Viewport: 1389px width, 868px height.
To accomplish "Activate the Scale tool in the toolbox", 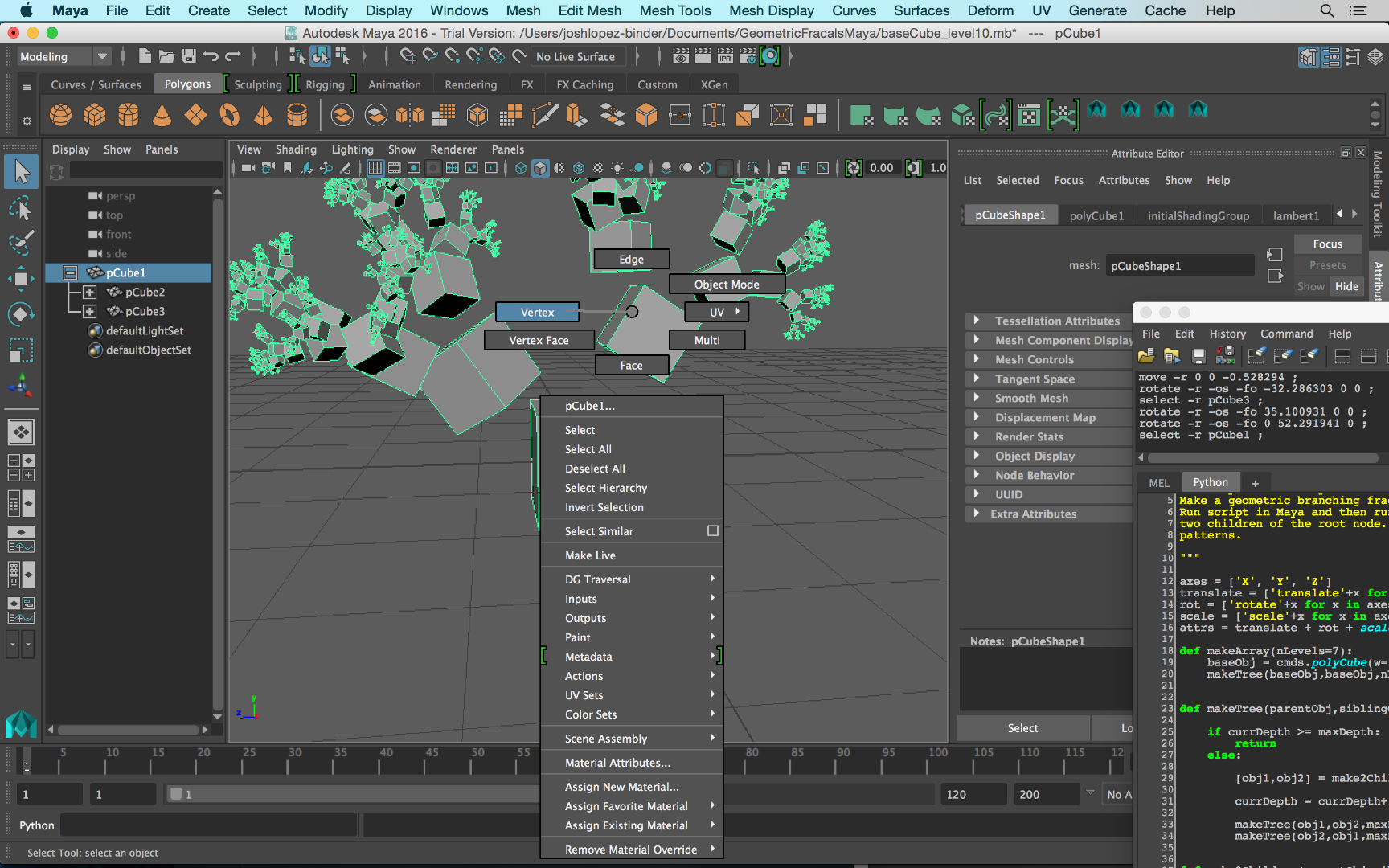I will click(x=21, y=350).
